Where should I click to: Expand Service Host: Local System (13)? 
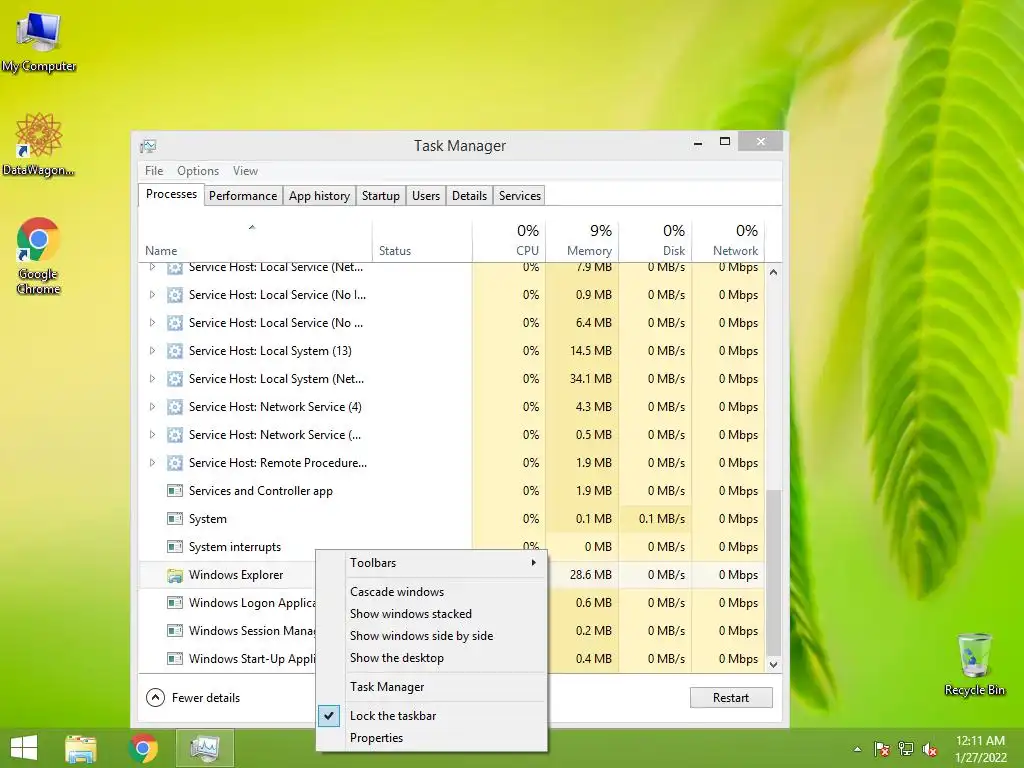[x=152, y=351]
